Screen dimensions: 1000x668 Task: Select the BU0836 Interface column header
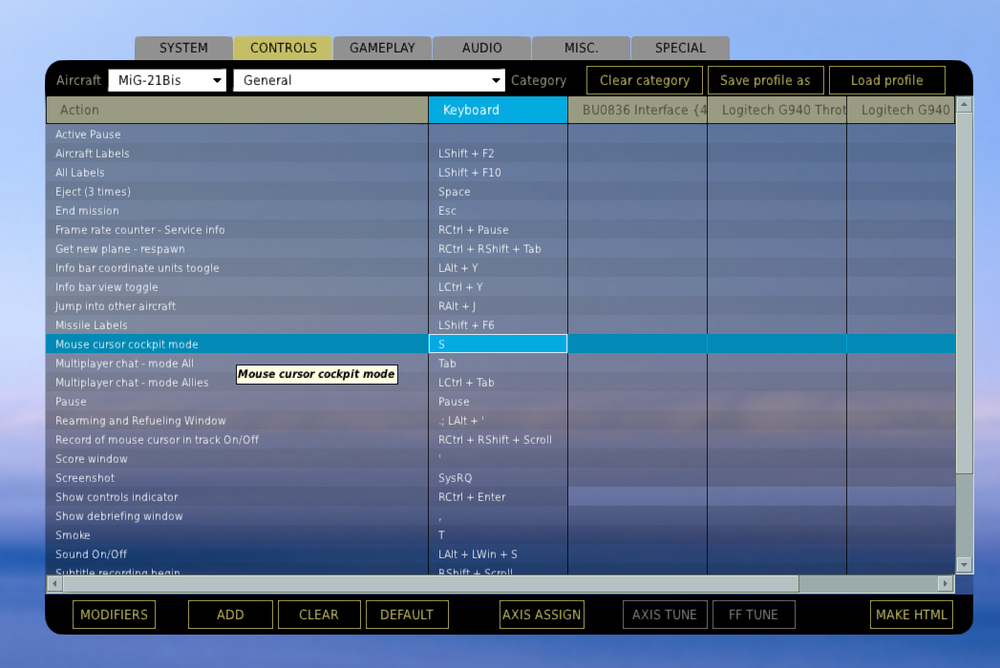click(638, 110)
